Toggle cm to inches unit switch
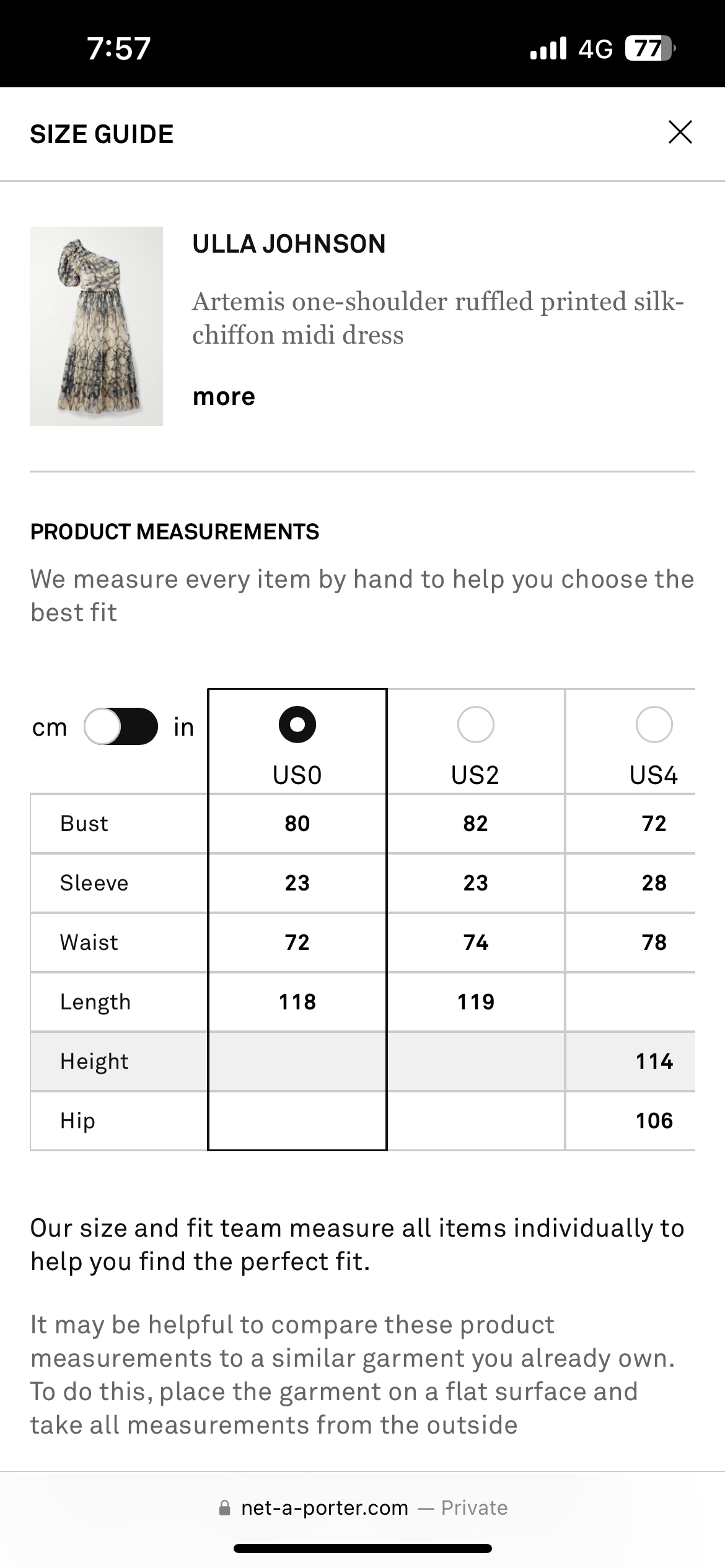The width and height of the screenshot is (725, 1568). [x=121, y=726]
